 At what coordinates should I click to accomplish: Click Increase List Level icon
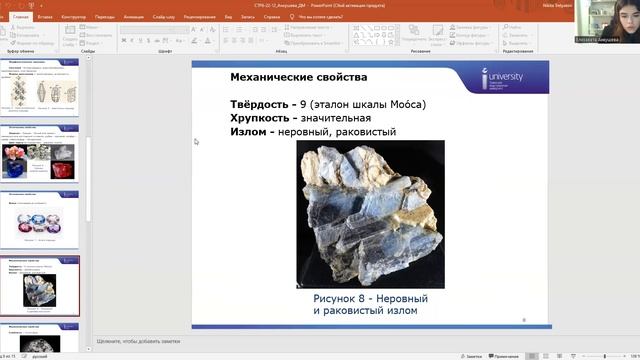[x=263, y=30]
